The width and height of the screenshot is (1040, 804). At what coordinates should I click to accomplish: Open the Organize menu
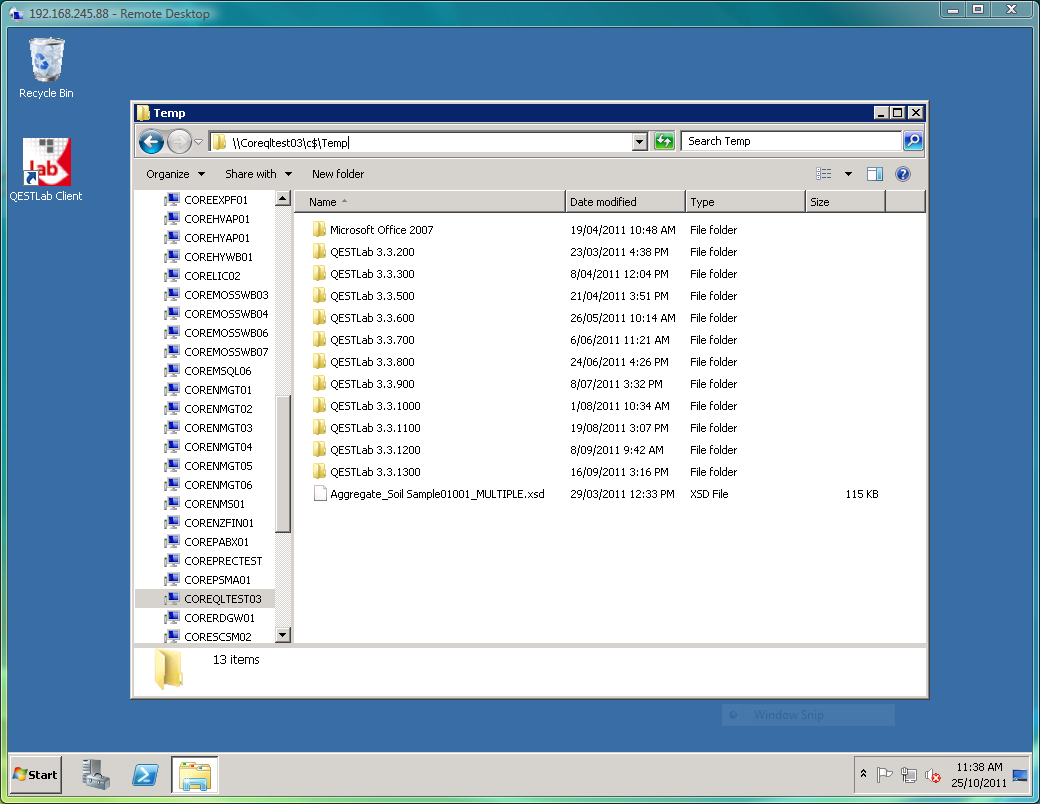point(175,174)
